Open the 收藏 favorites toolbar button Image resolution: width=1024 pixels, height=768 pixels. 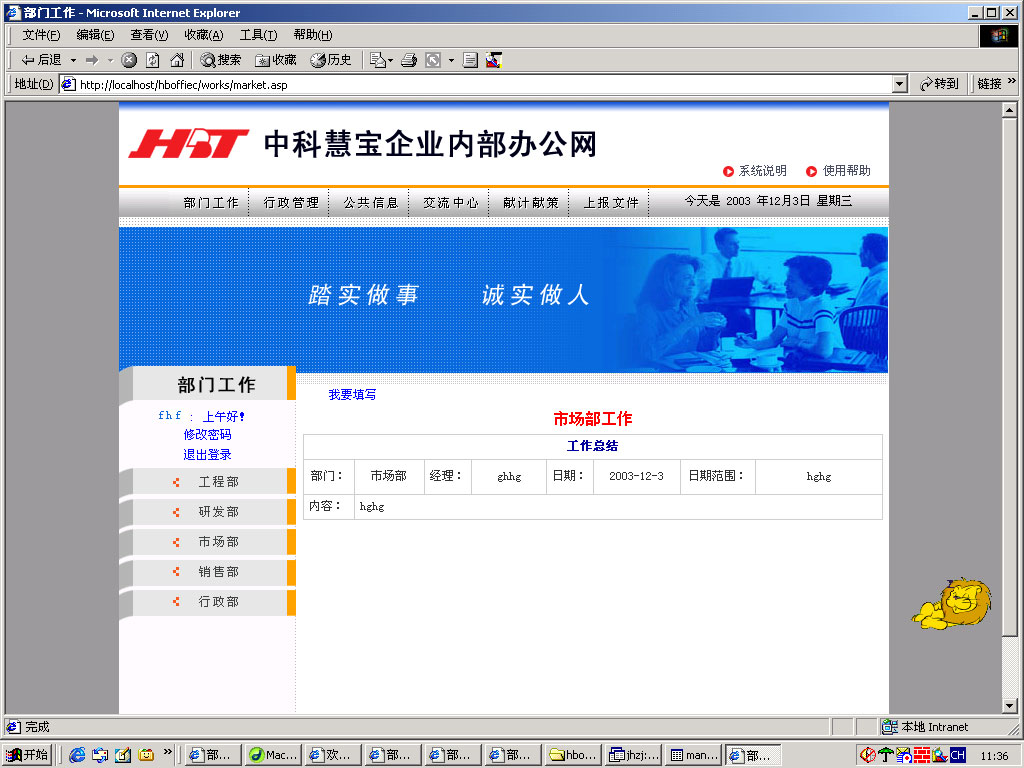click(276, 60)
